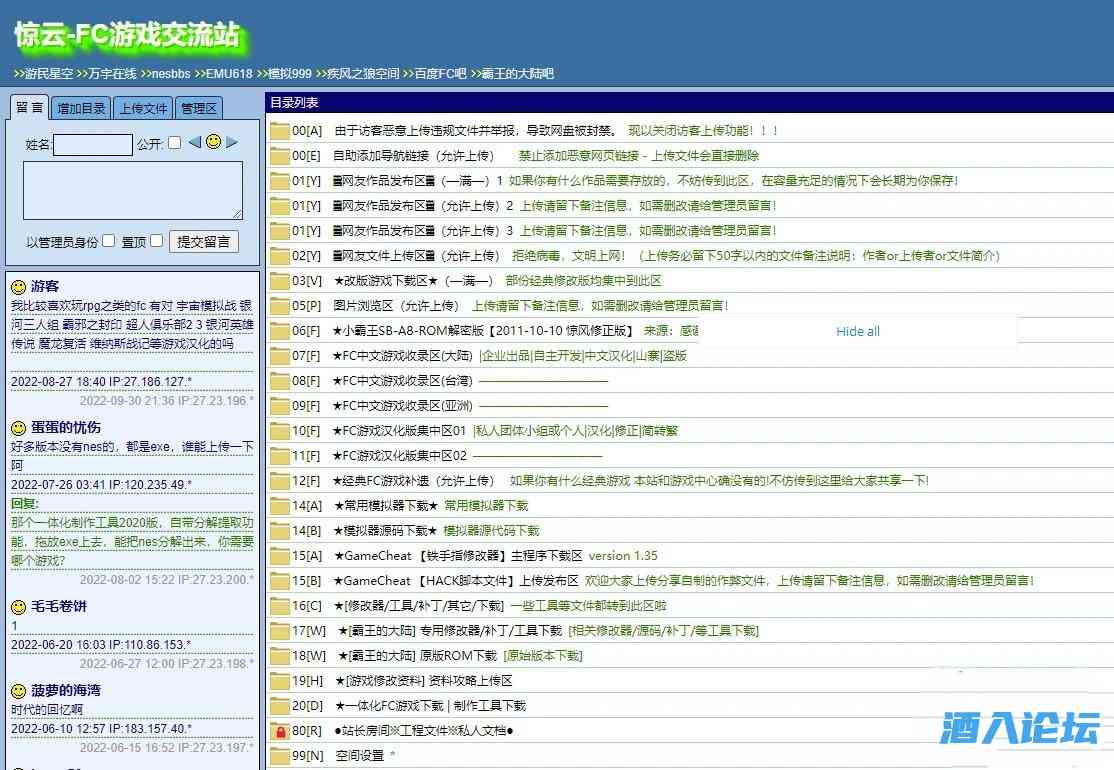1114x770 pixels.
Task: Click the left arrow beside the smiley emoticon
Action: 195,143
